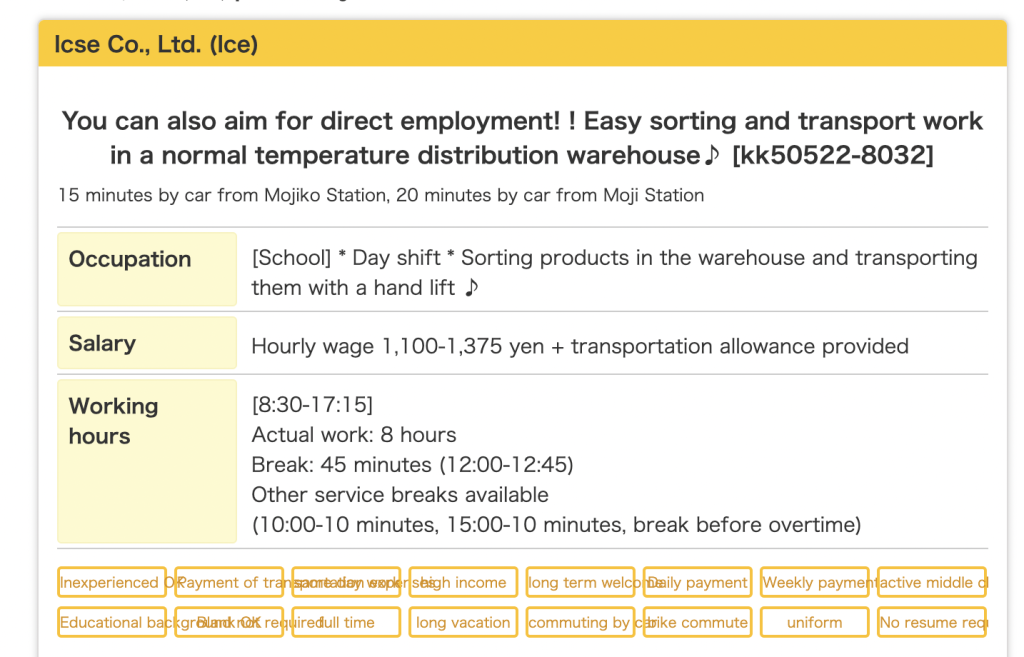Select the 'Inexperienced OK' tag

[x=112, y=582]
